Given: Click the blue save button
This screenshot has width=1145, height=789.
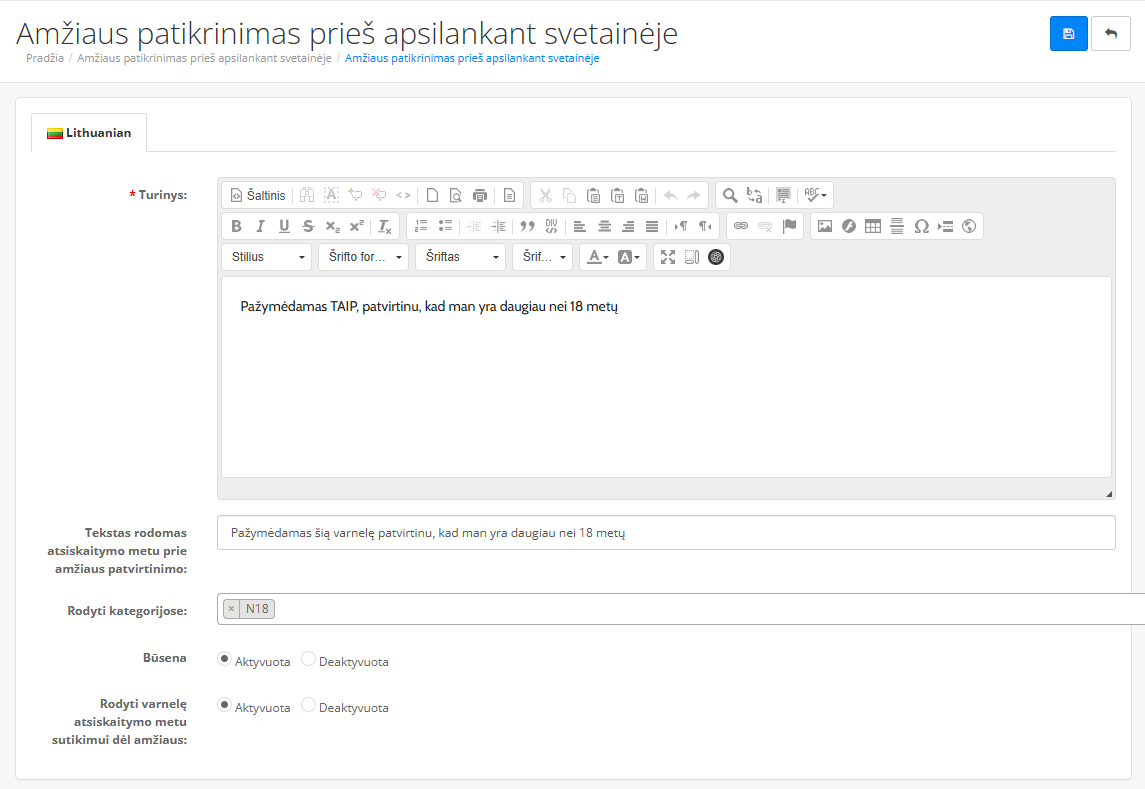Looking at the screenshot, I should tap(1068, 34).
